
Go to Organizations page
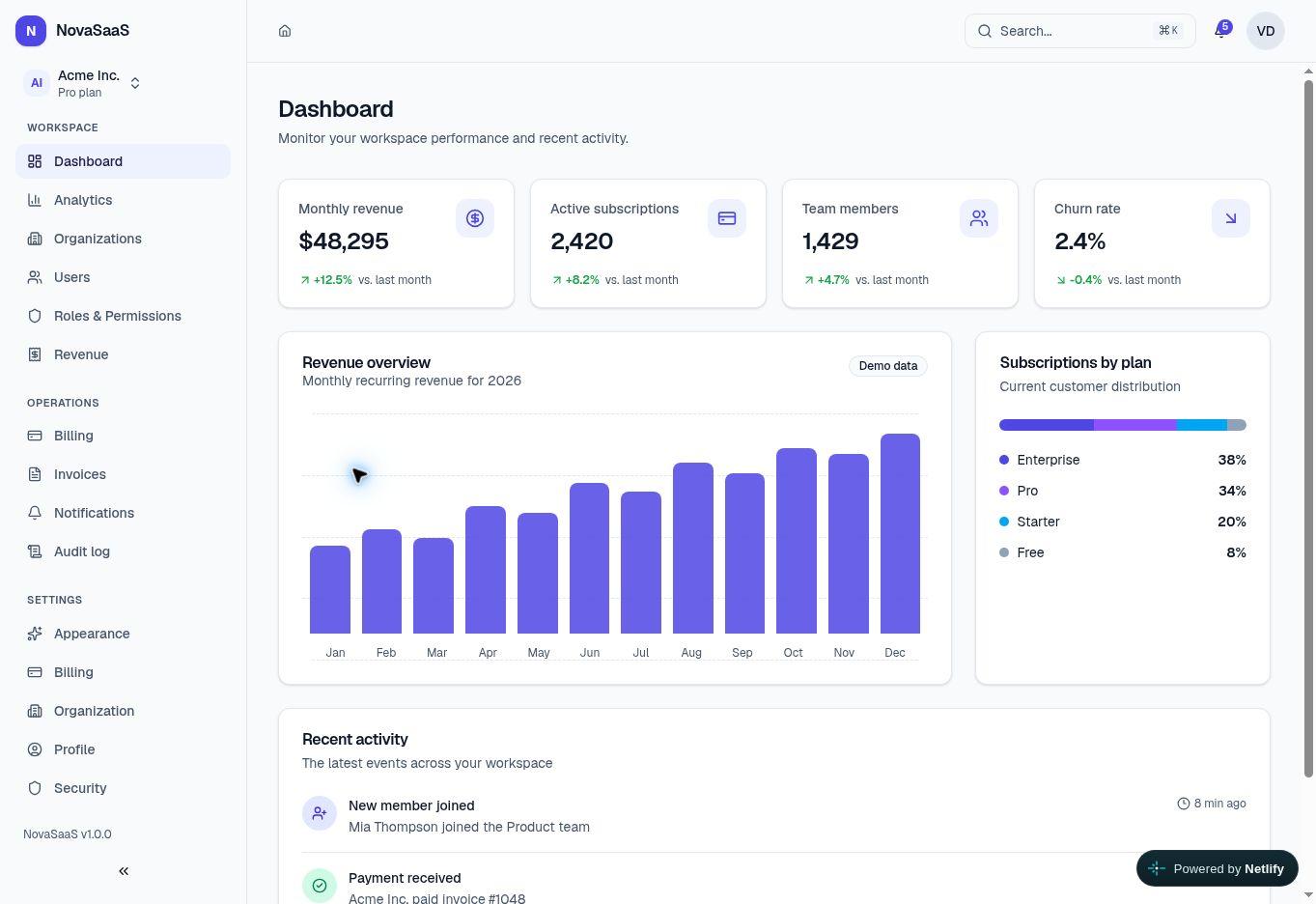click(x=123, y=239)
